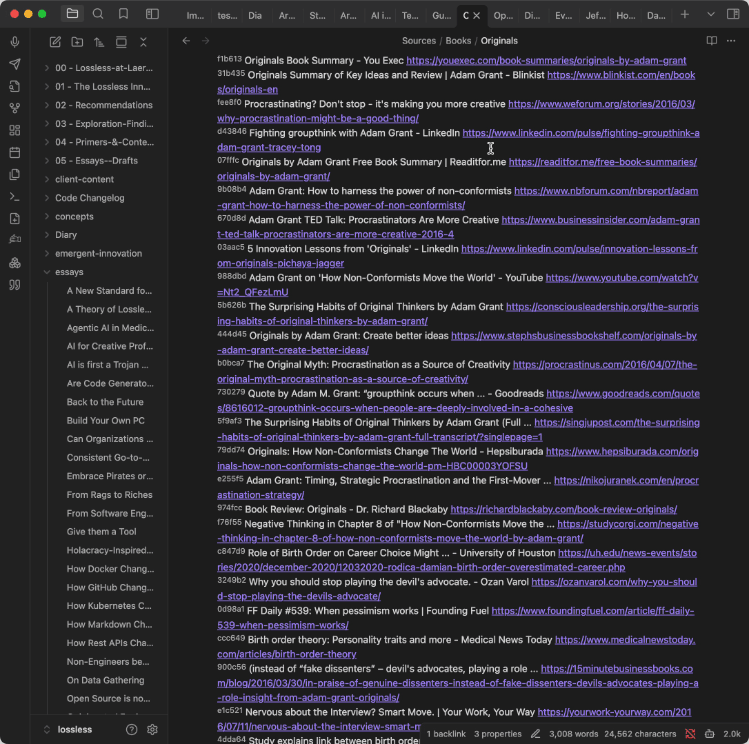Click copy documents ribbon icon
Screen dimensions: 749x744
(15, 175)
